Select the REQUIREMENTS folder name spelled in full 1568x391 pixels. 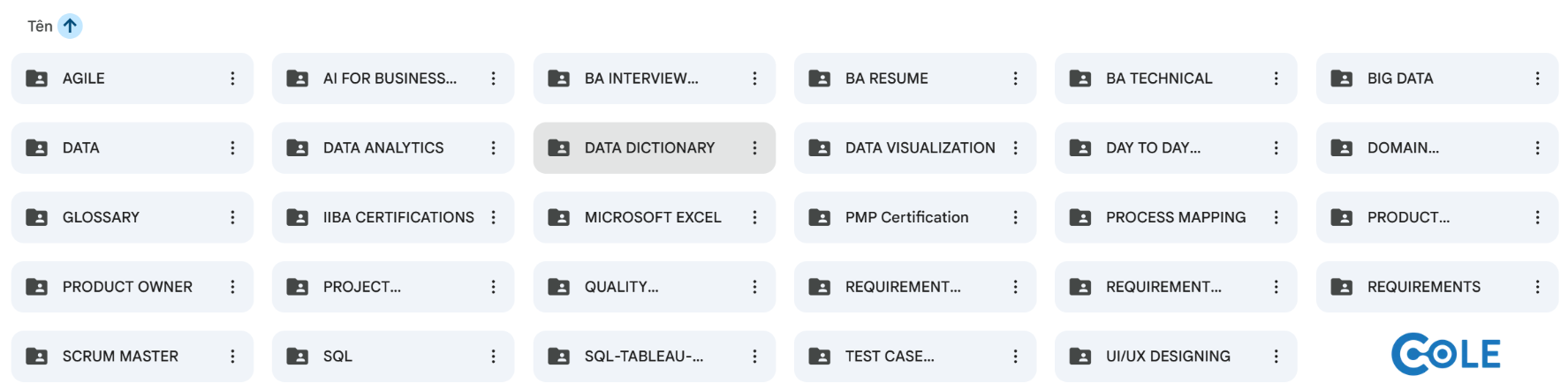click(1424, 287)
